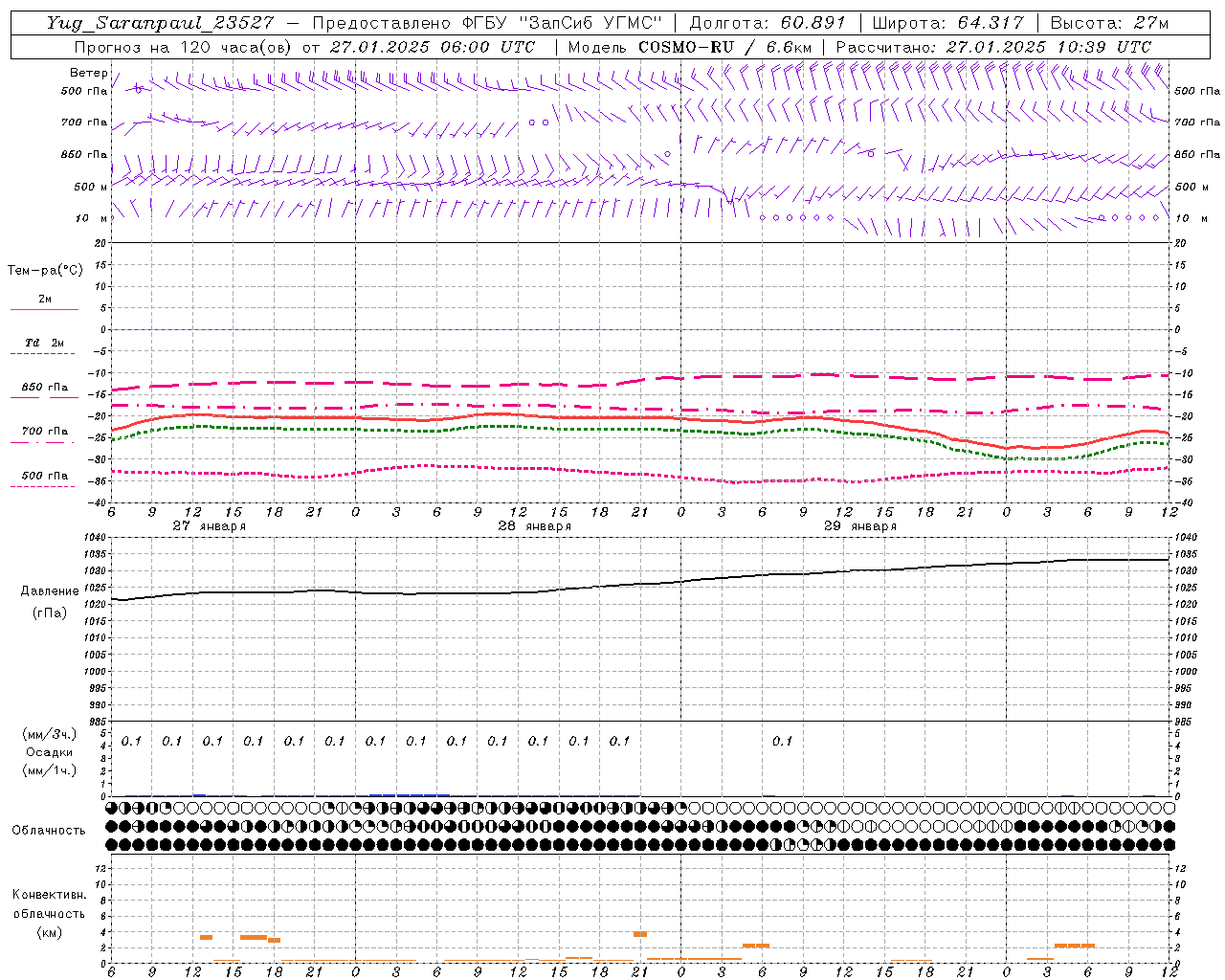Screen dimensions: 1225x980
Task: Click the 'Td 2м' dew point legend label
Action: click(45, 343)
